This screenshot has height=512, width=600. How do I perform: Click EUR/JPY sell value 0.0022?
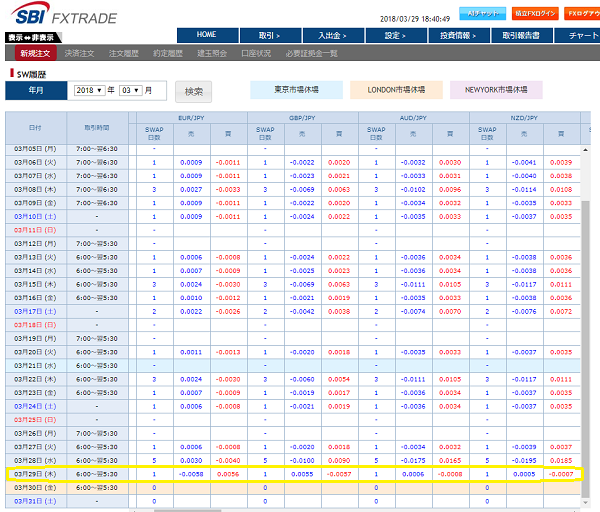(x=191, y=311)
